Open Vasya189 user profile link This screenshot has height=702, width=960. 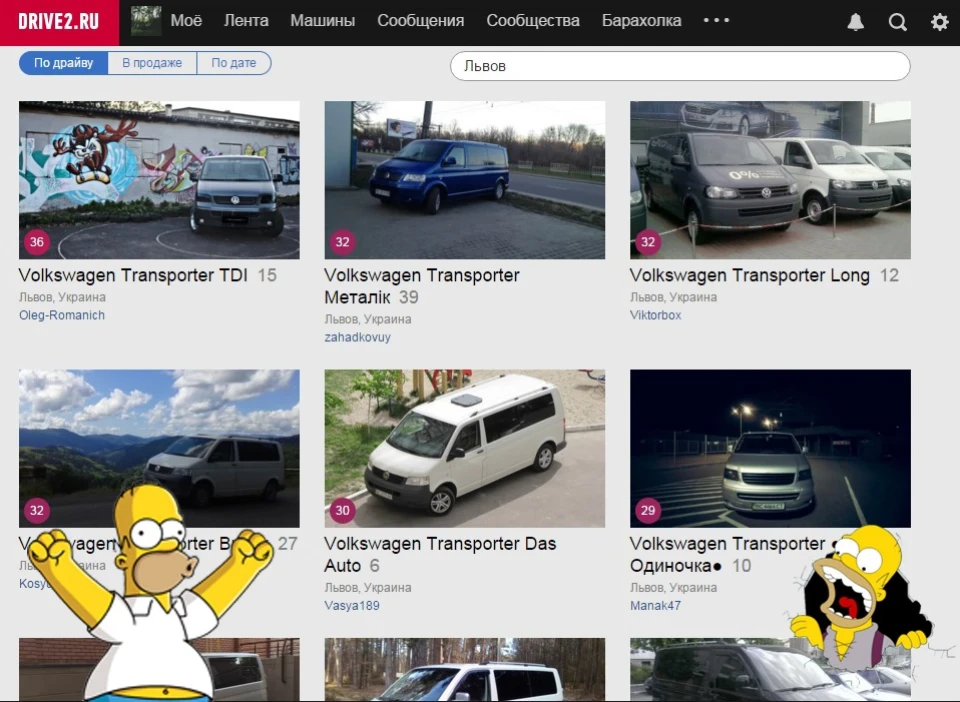pos(352,605)
